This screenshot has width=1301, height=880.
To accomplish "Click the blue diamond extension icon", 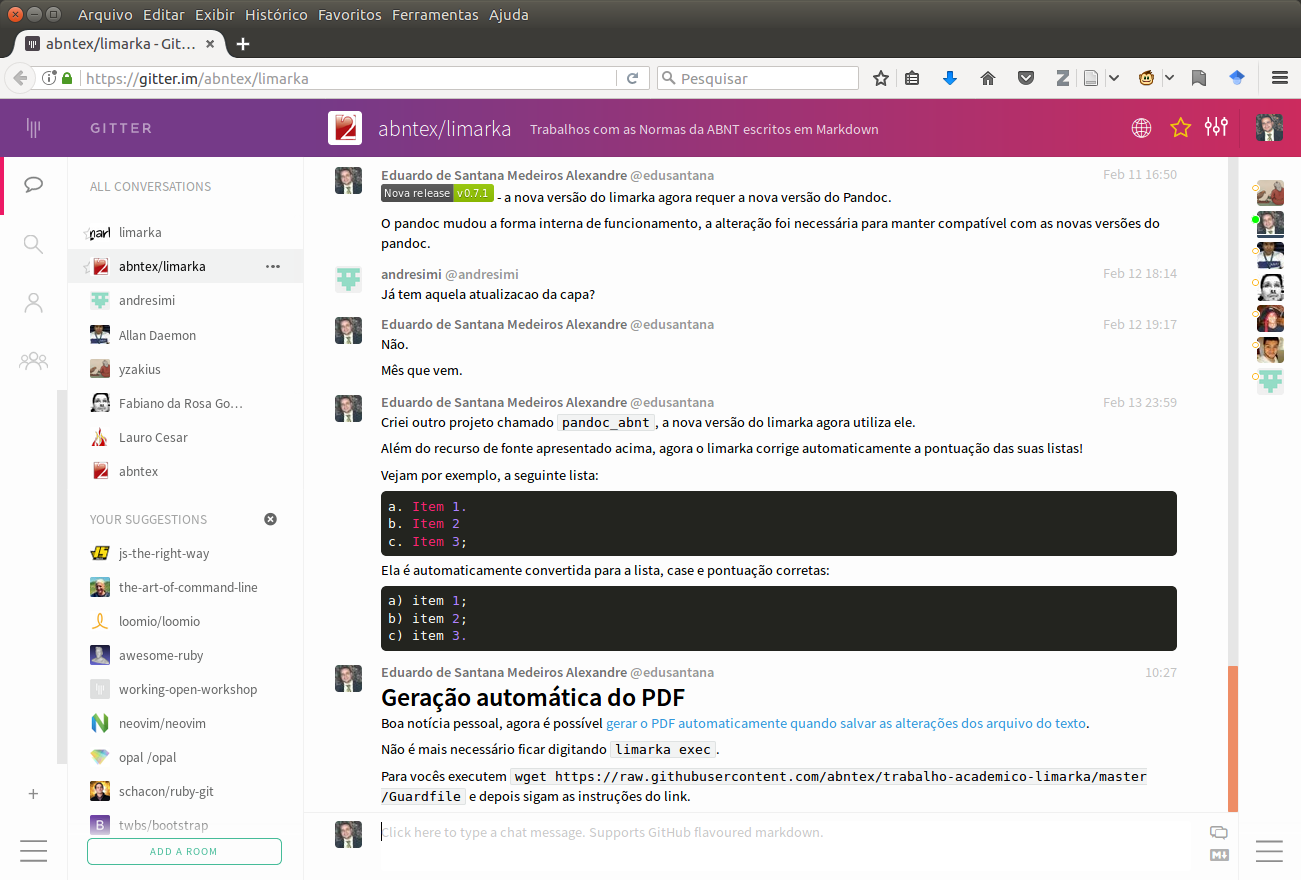I will (1237, 78).
